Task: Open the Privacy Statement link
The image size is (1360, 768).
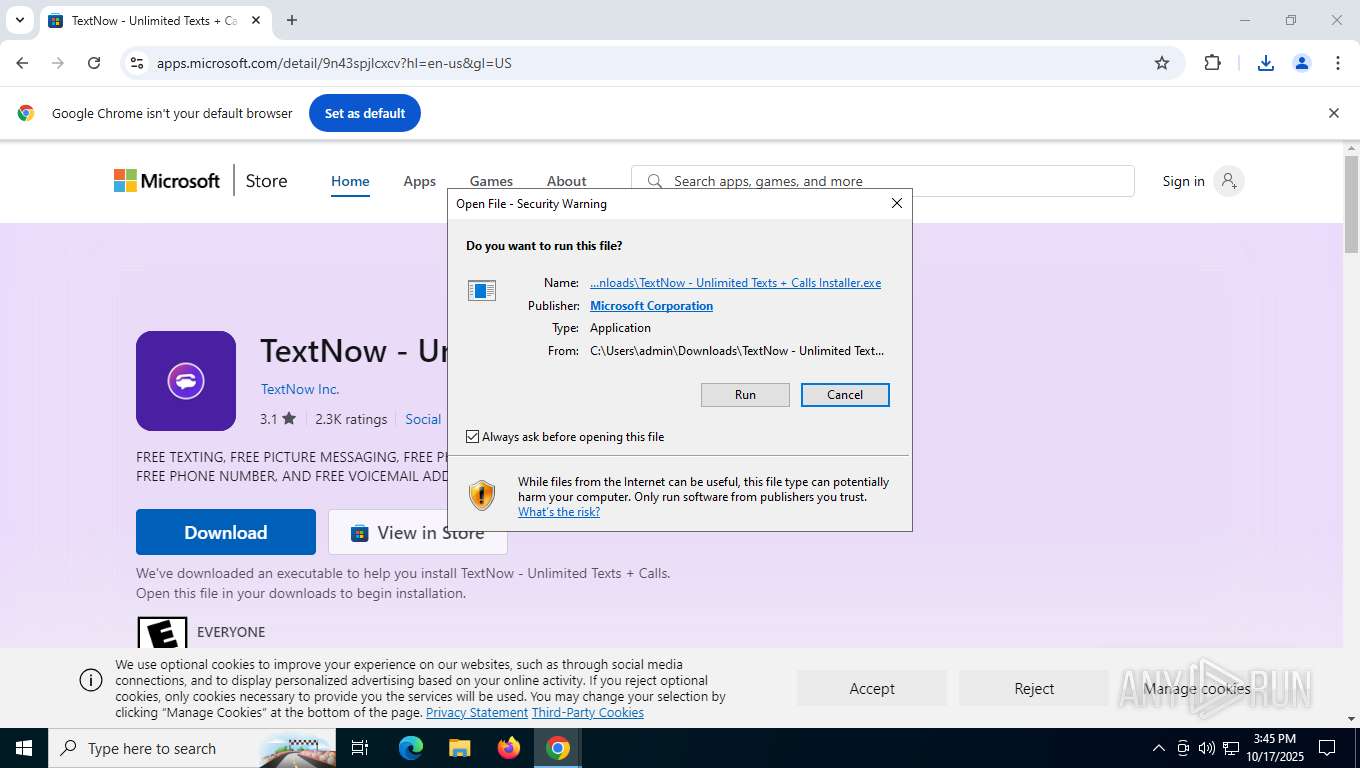Action: pyautogui.click(x=477, y=713)
